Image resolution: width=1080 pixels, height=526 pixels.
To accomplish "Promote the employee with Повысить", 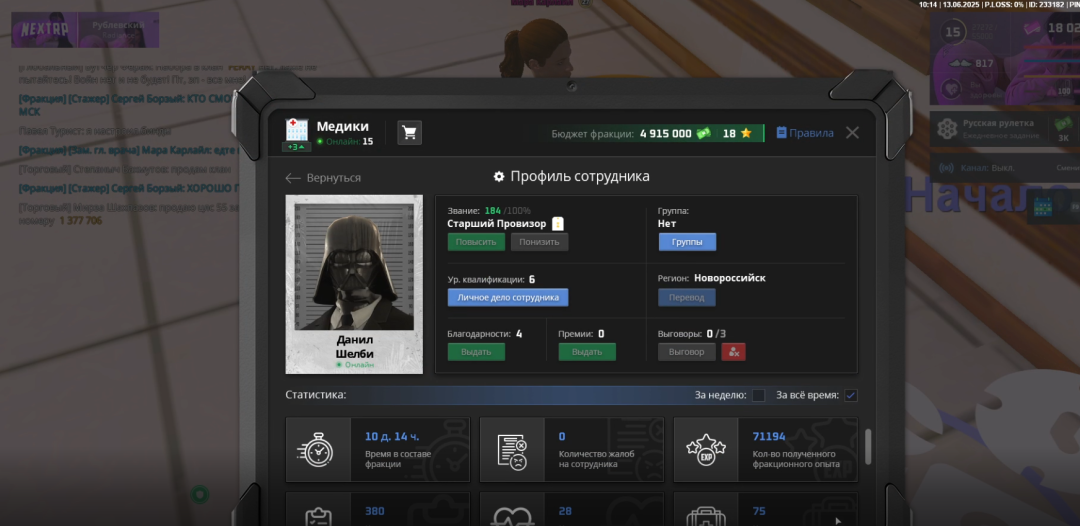I will 476,242.
